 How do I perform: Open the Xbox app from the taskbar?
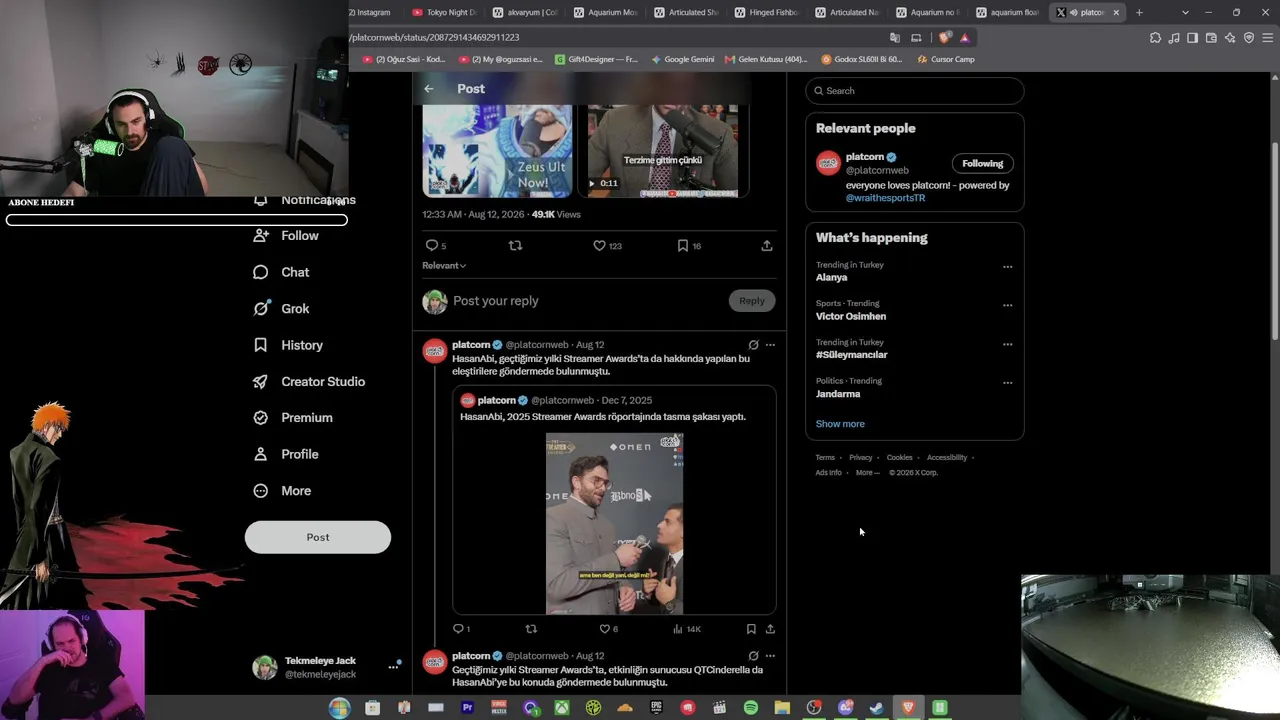tap(562, 708)
